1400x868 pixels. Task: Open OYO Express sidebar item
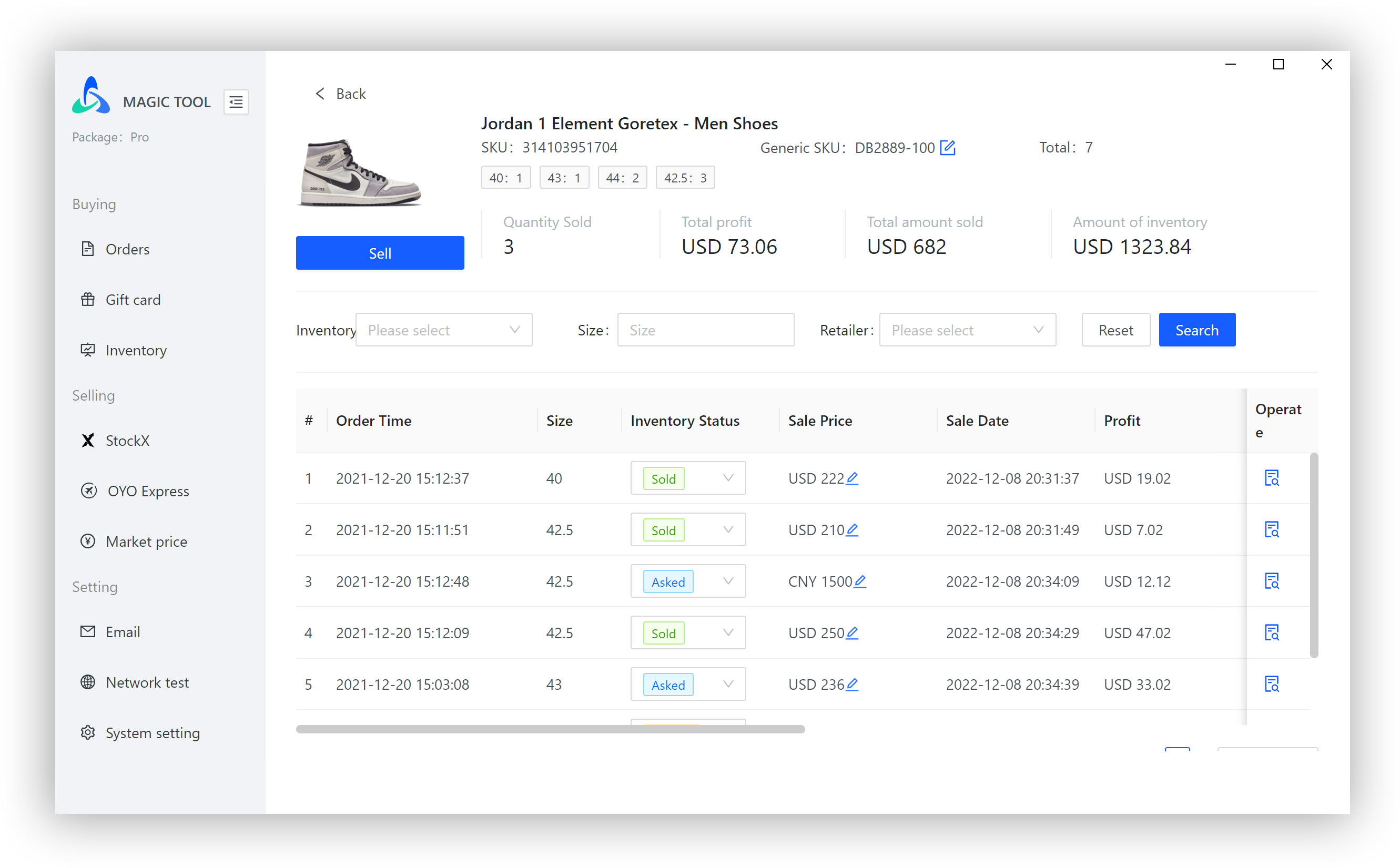[148, 491]
